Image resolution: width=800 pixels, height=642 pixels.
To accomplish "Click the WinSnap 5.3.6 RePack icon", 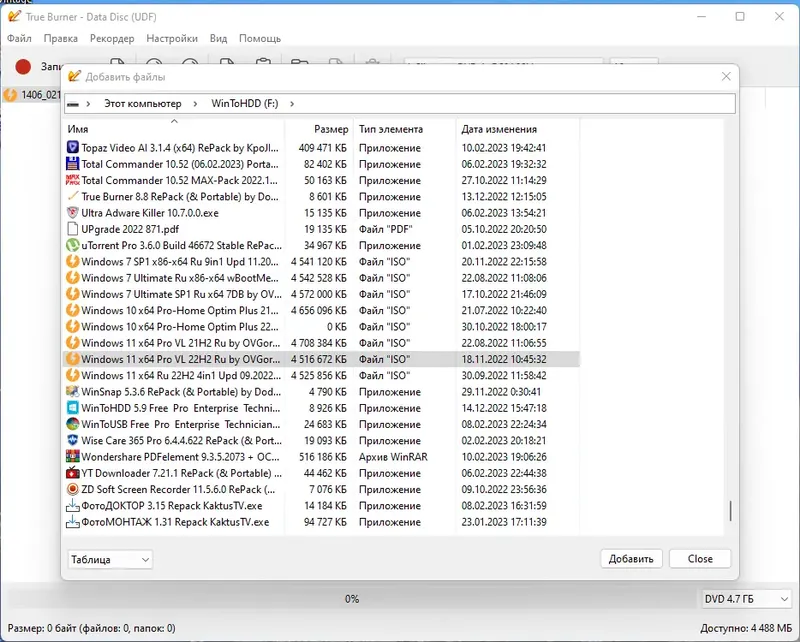I will (73, 392).
